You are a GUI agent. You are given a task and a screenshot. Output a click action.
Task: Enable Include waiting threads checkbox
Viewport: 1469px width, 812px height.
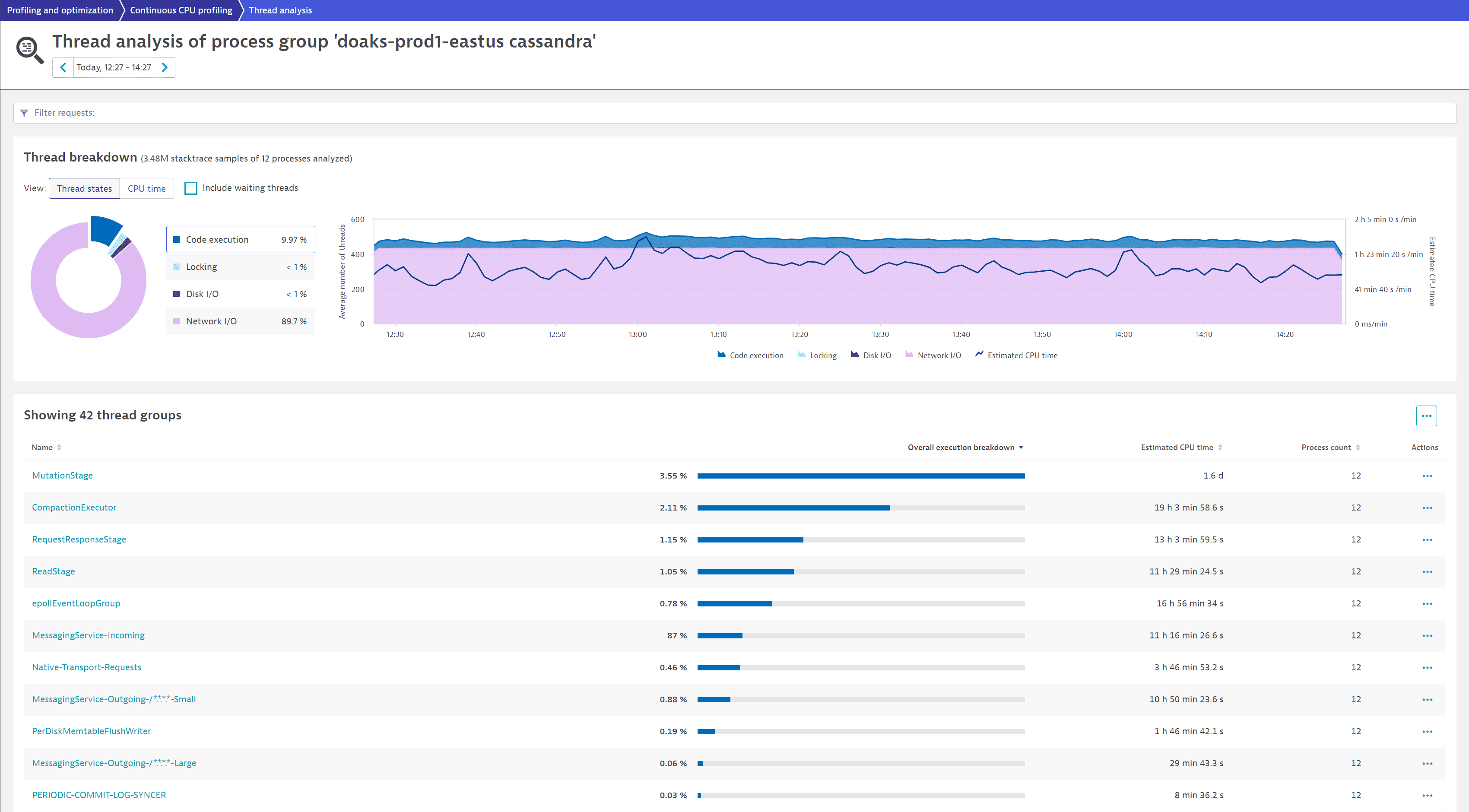tap(191, 188)
